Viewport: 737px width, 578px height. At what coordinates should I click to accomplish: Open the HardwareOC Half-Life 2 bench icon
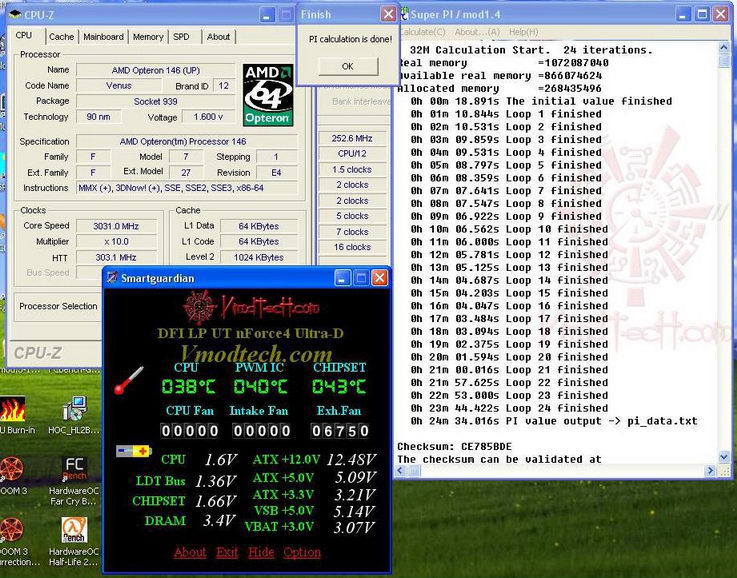pos(74,541)
